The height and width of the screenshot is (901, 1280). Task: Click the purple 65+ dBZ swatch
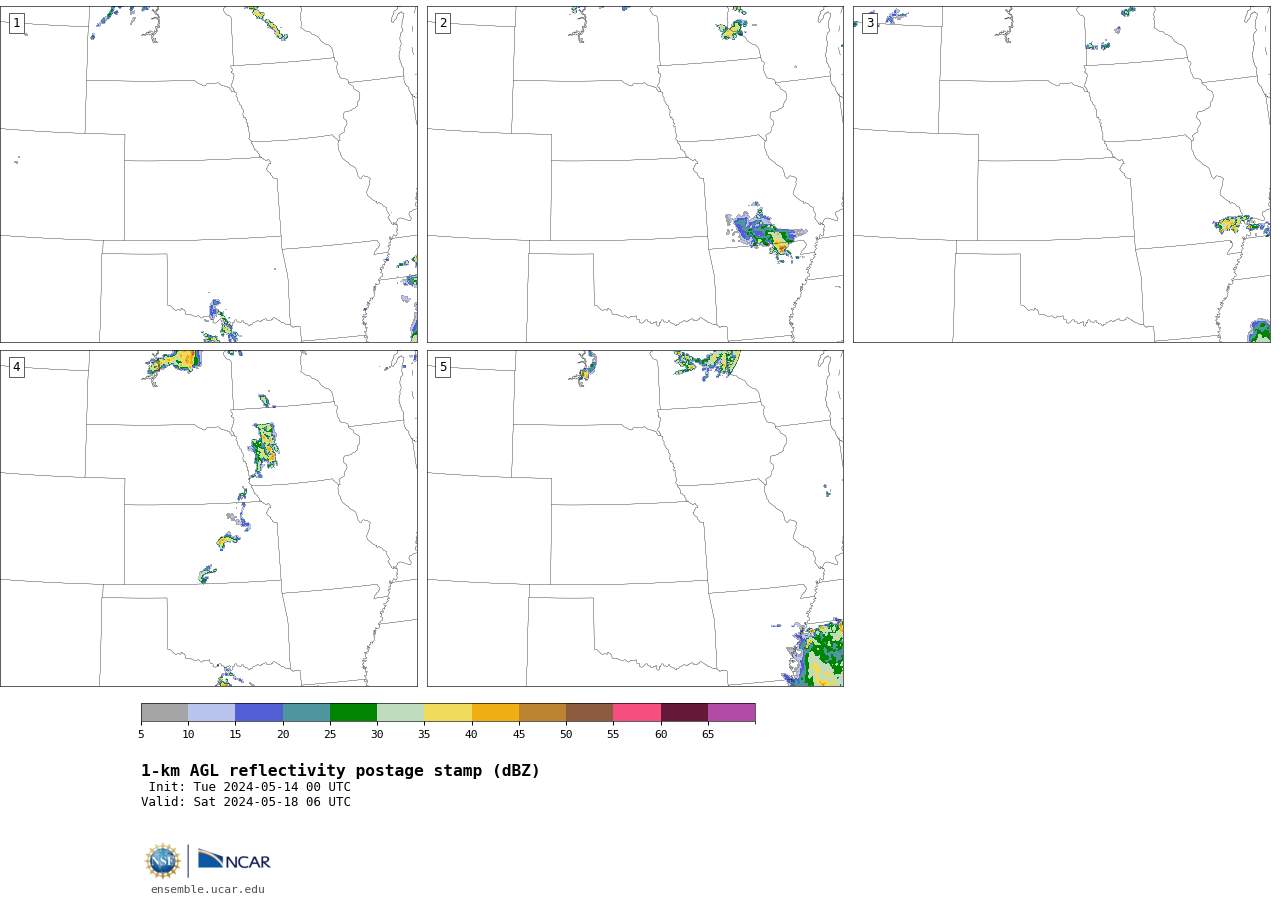(731, 713)
